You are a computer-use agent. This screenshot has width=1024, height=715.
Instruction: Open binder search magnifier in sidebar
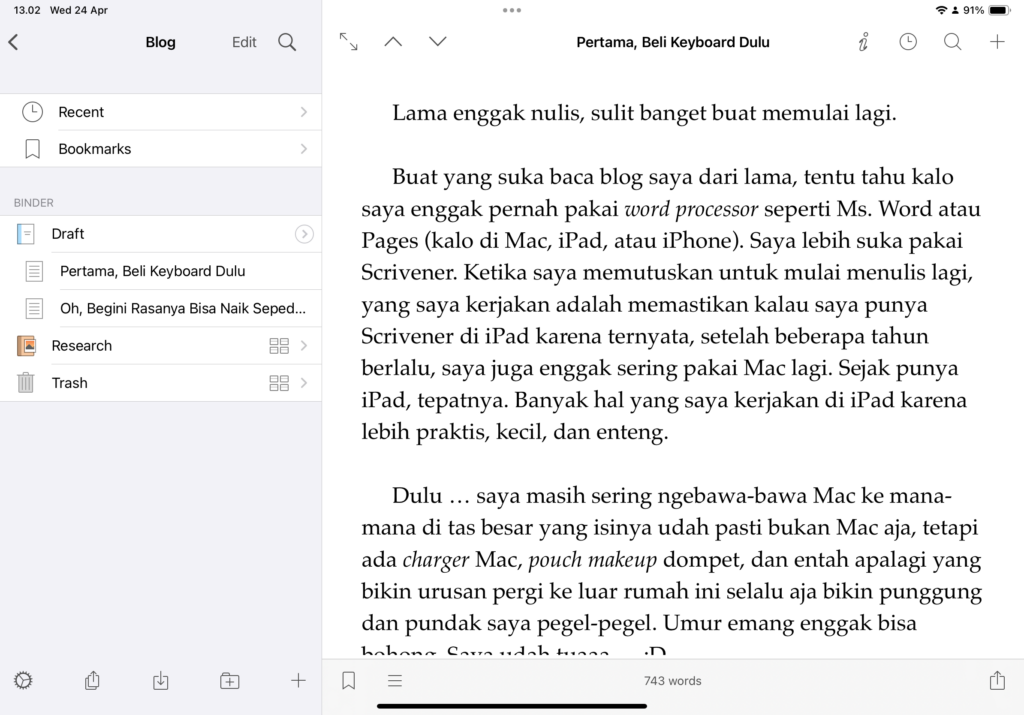(x=287, y=42)
